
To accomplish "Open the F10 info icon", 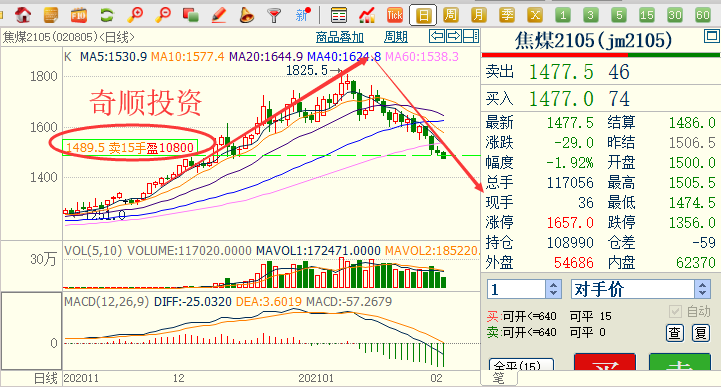I will 79,15.
